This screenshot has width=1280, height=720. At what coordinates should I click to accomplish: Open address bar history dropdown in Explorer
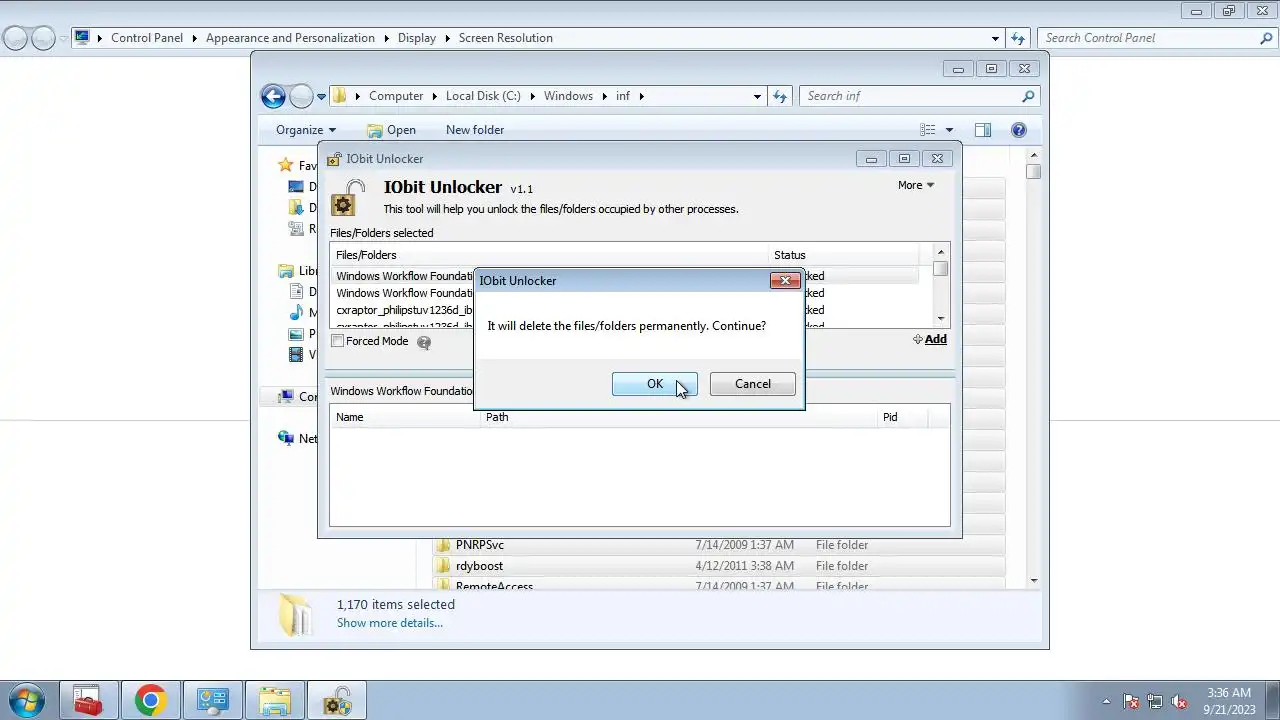pos(757,96)
